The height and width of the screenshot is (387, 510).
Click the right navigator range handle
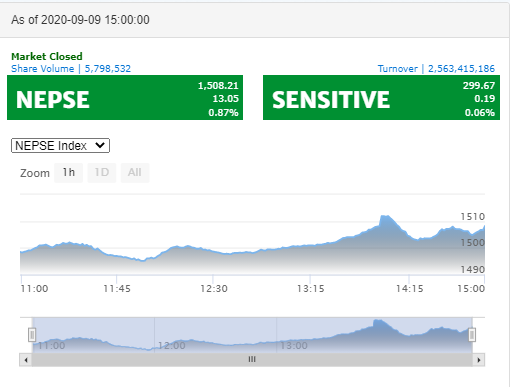[472, 335]
